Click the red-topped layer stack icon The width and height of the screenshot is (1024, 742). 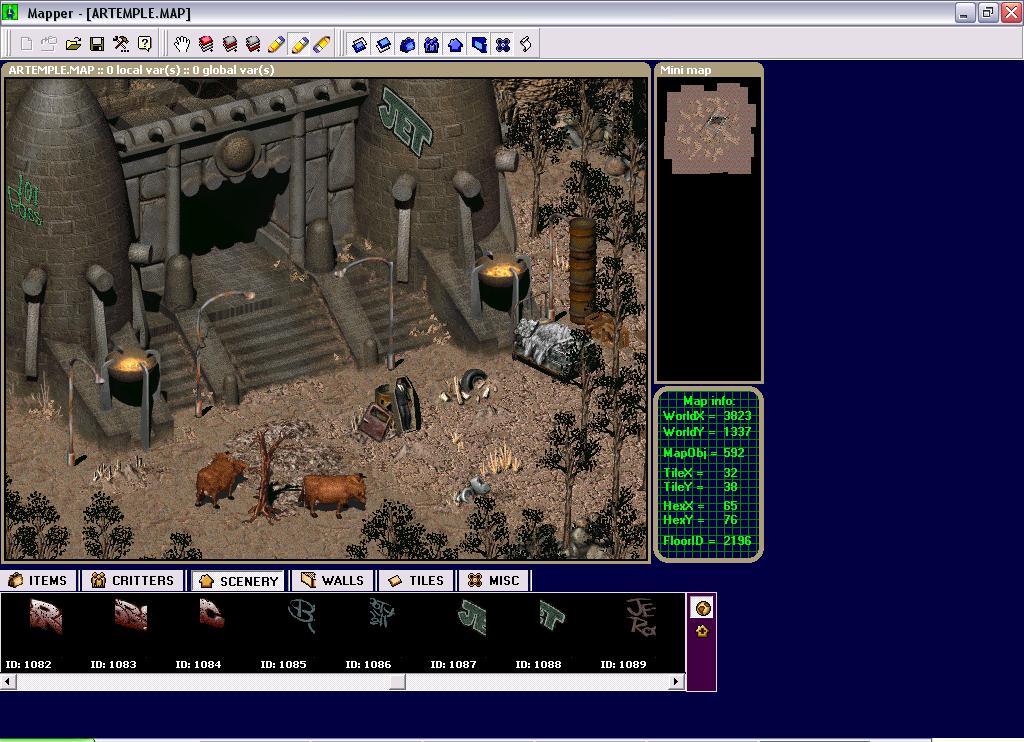(206, 44)
